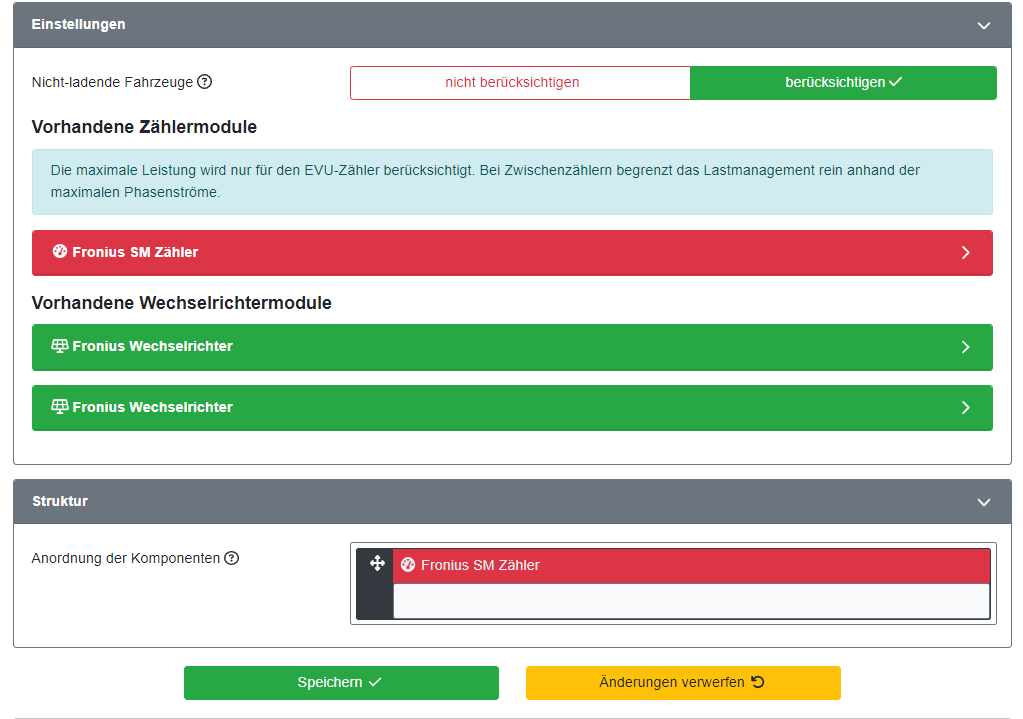Click the 'Vorhandene Wechselrichtermodule' heading
Screen dimensions: 1023x719
181,303
